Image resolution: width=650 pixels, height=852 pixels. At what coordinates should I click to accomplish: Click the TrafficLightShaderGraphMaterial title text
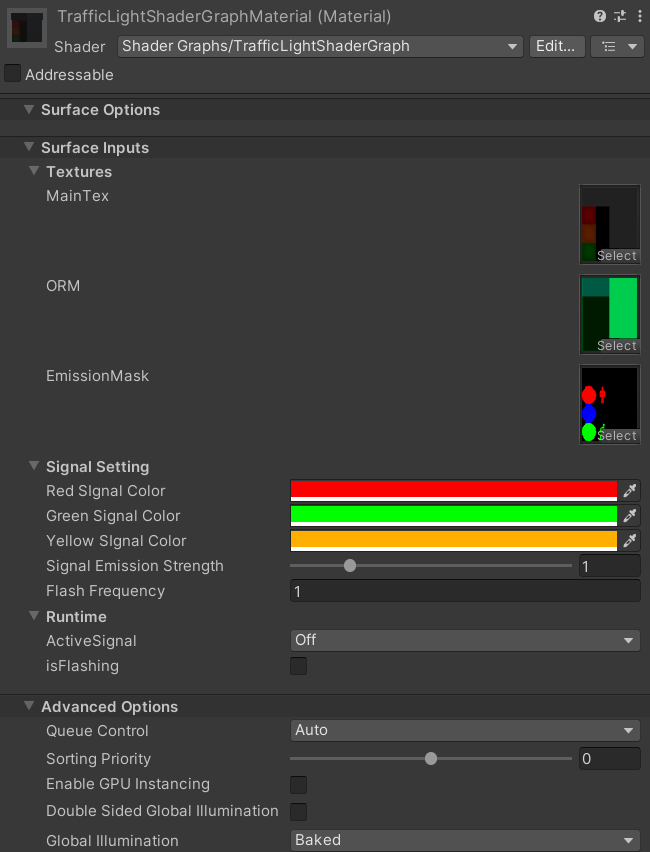224,17
